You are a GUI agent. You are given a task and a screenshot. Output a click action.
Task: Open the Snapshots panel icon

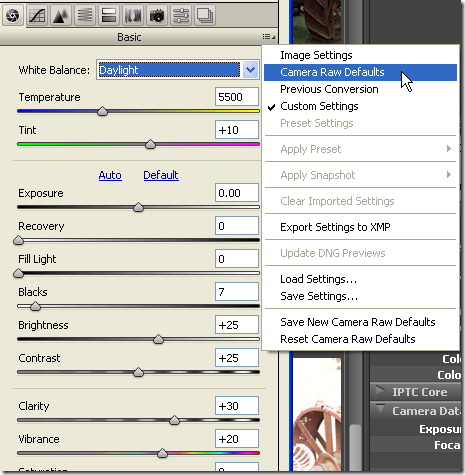(204, 16)
